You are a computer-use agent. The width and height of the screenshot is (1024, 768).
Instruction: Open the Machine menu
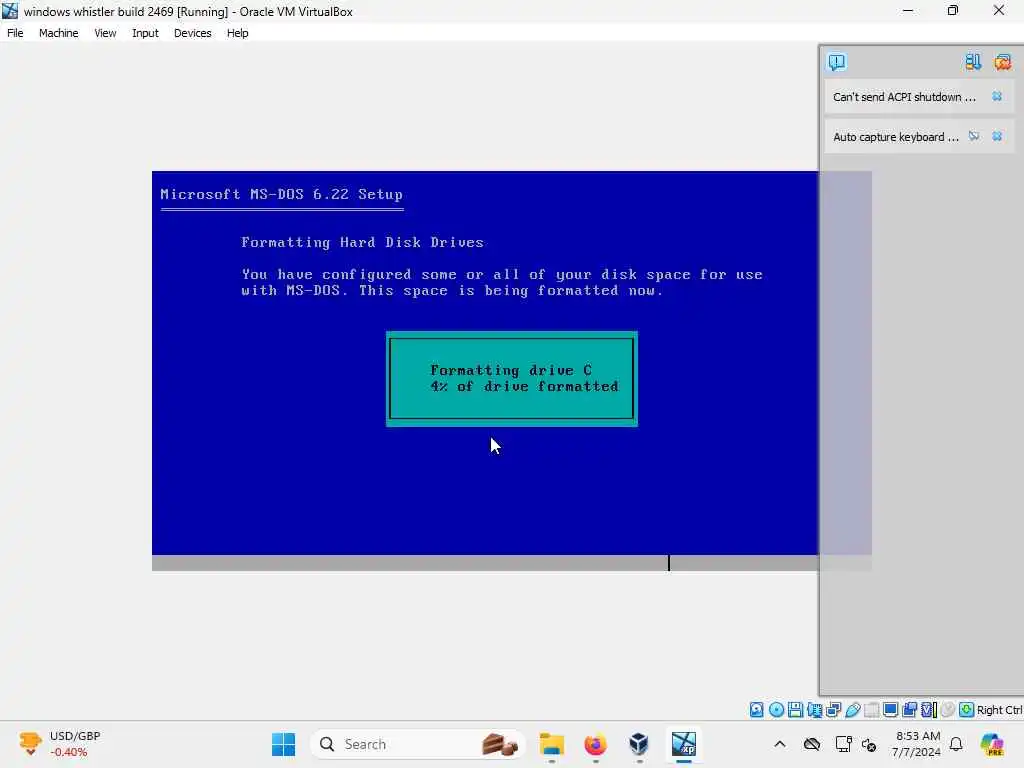tap(58, 33)
